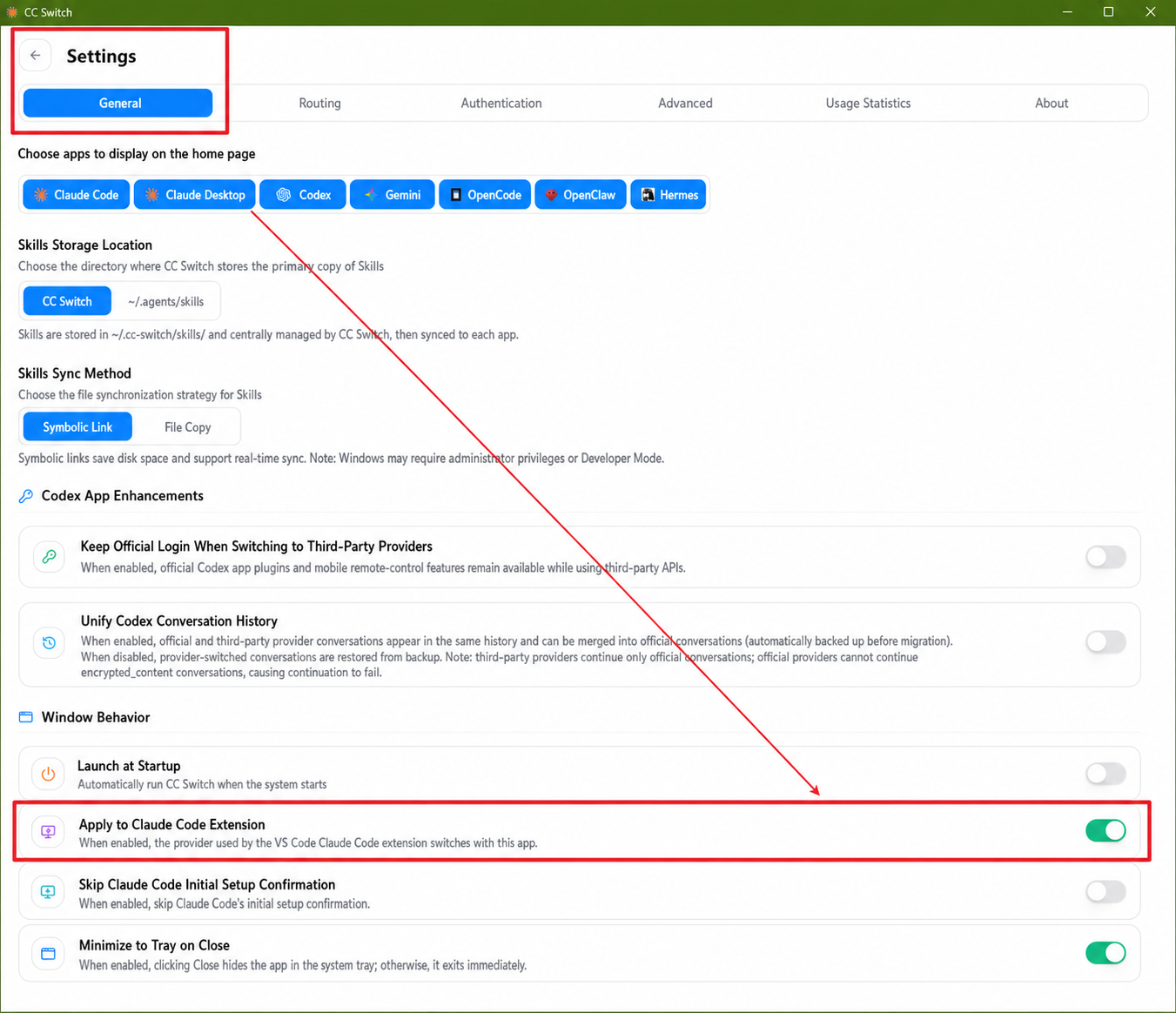Click the Settings page heading
This screenshot has width=1176, height=1013.
pos(101,56)
